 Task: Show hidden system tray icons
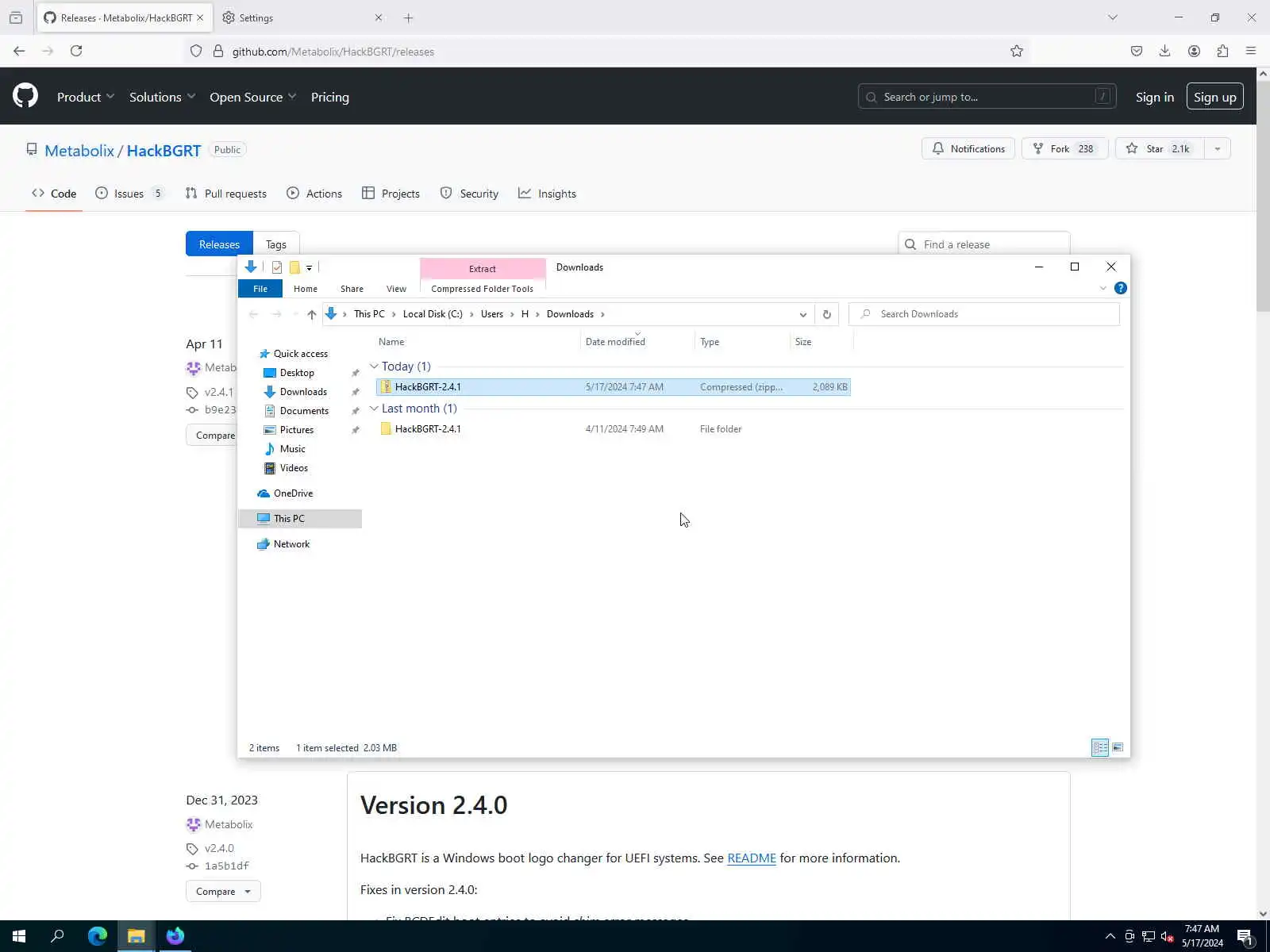[x=1110, y=936]
